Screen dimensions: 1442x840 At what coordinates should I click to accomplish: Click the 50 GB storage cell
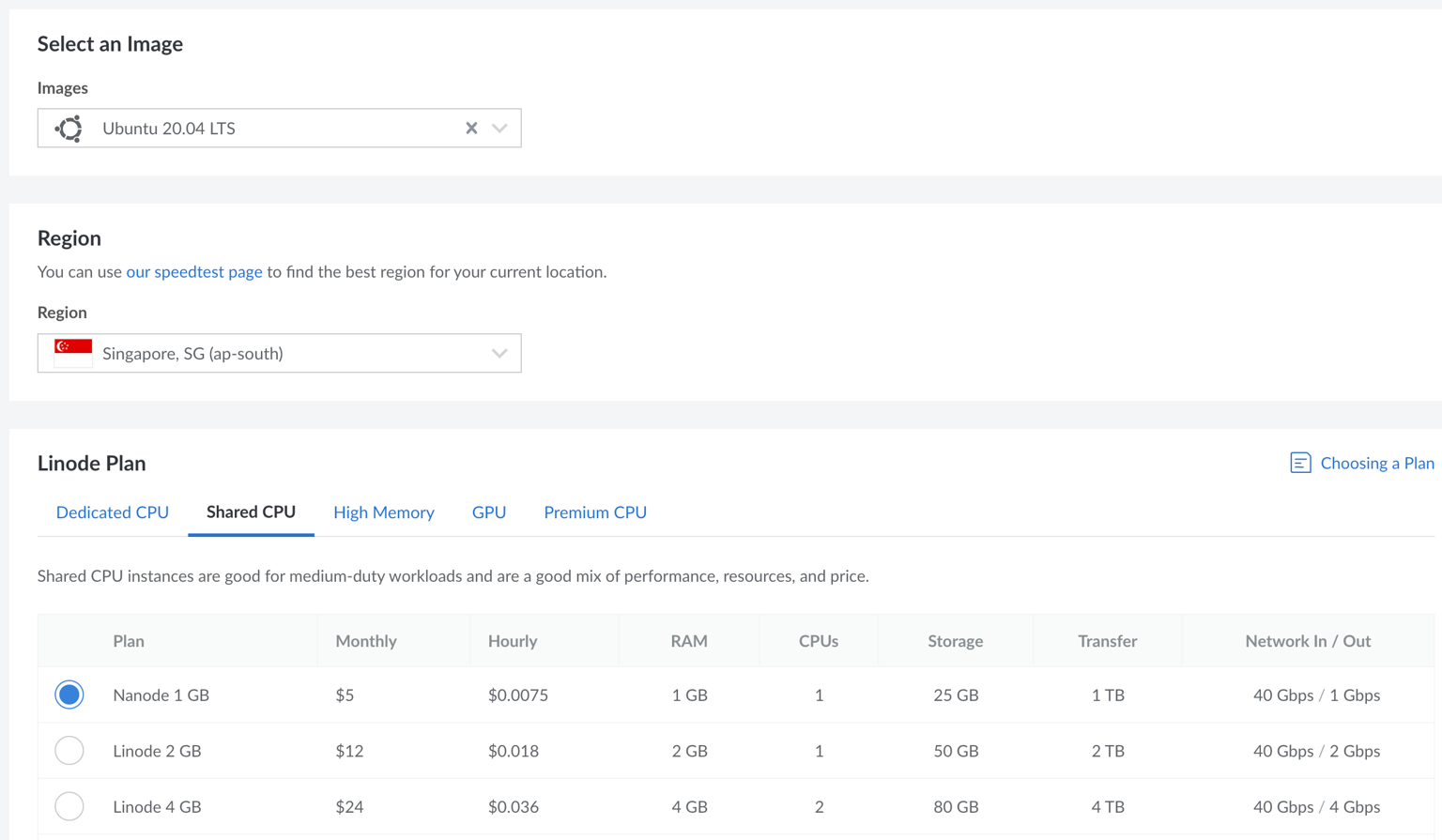tap(956, 751)
